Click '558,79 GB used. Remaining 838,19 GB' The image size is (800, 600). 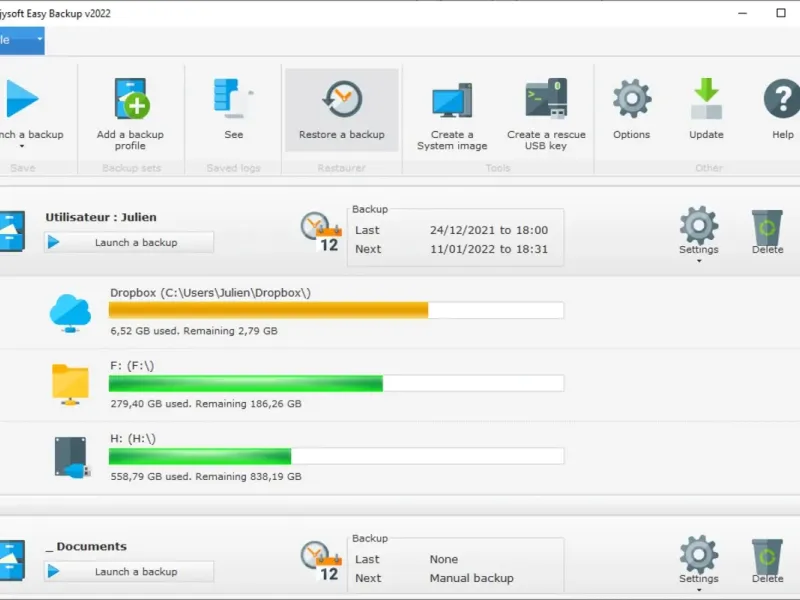tap(206, 477)
